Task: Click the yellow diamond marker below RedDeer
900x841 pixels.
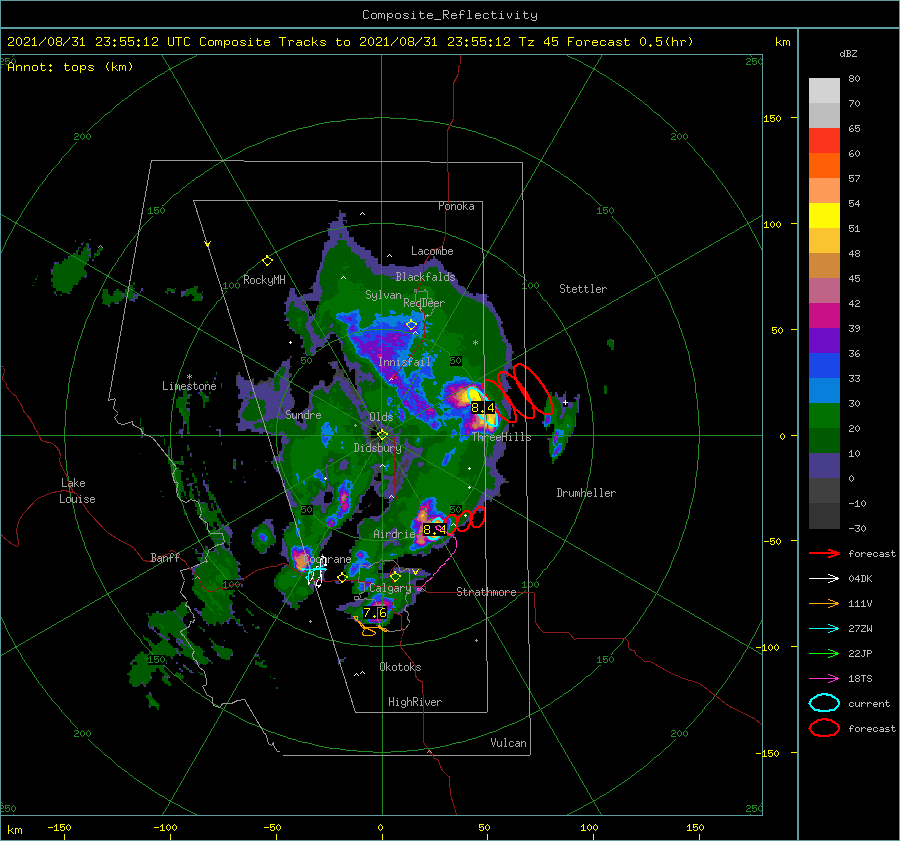Action: coord(411,325)
